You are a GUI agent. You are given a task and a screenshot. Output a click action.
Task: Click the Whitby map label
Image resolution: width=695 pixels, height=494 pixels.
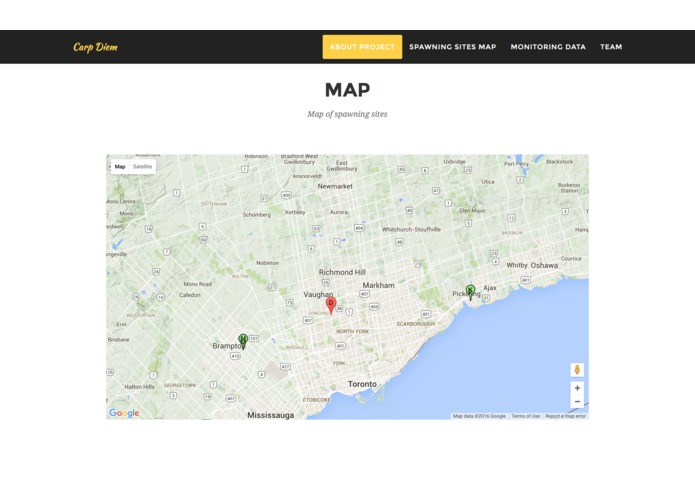point(517,265)
